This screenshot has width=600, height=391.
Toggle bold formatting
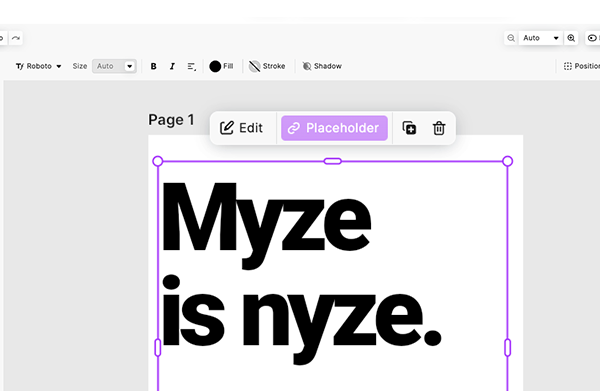pos(153,66)
